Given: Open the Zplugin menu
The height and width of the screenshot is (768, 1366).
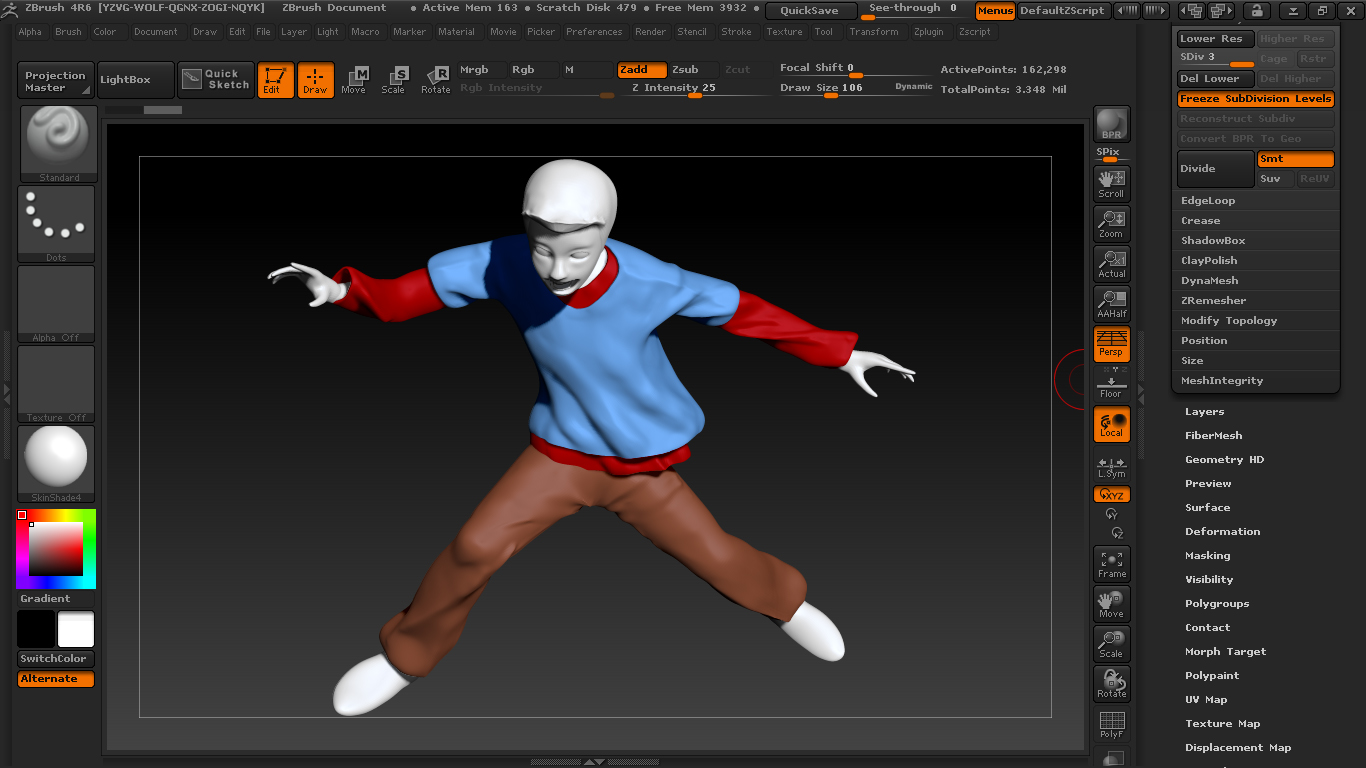Looking at the screenshot, I should coord(928,32).
